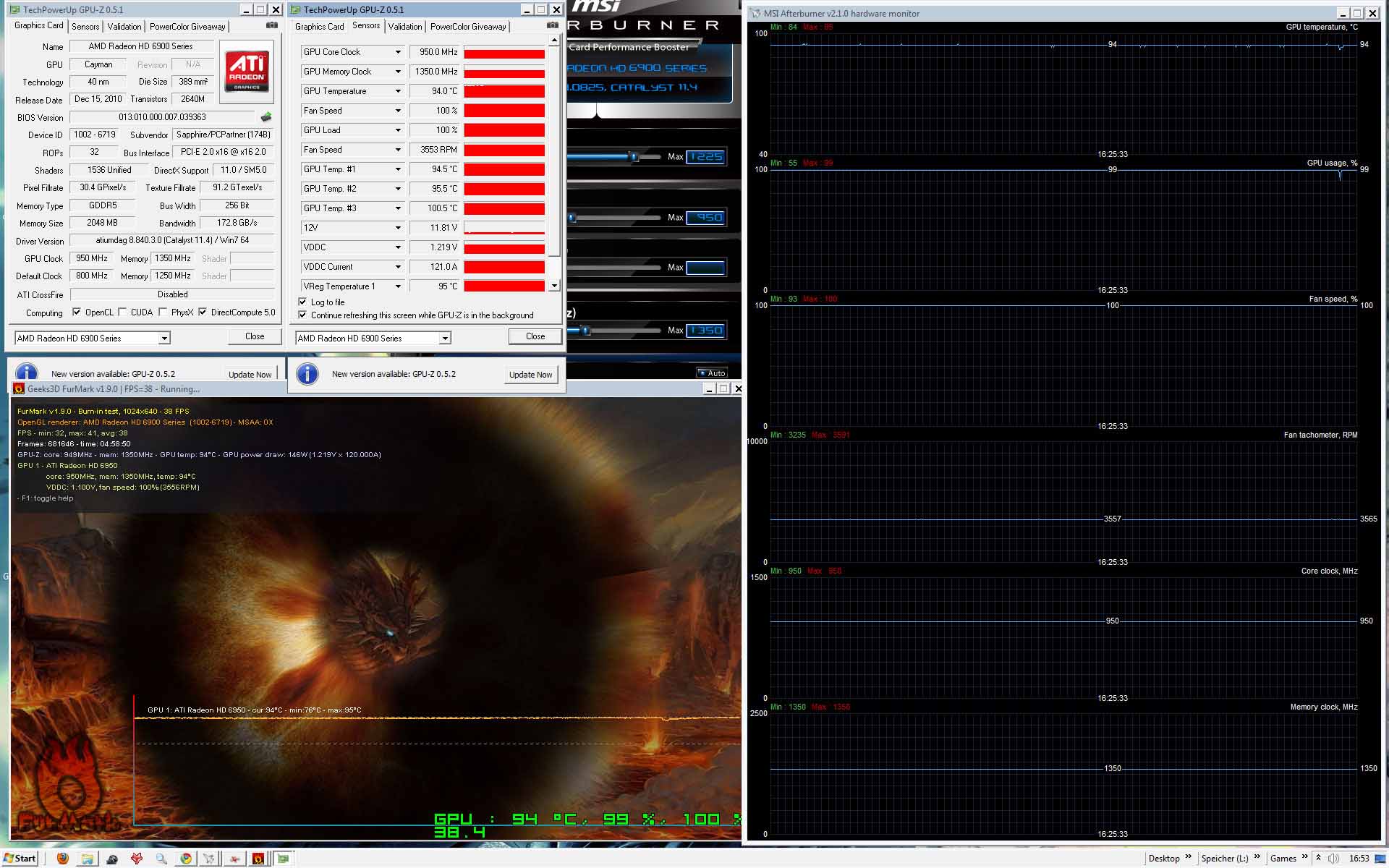Open Firefox from the taskbar
The height and width of the screenshot is (868, 1389).
point(63,859)
